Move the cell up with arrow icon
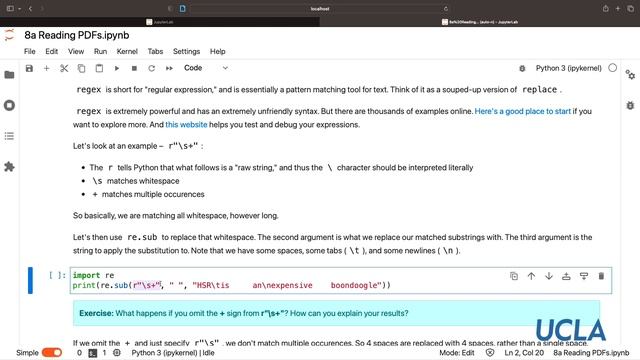This screenshot has width=640, height=360. click(531, 276)
